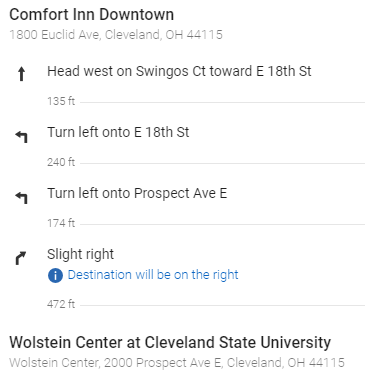
Task: Click the blue info circle icon
Action: pyautogui.click(x=55, y=276)
